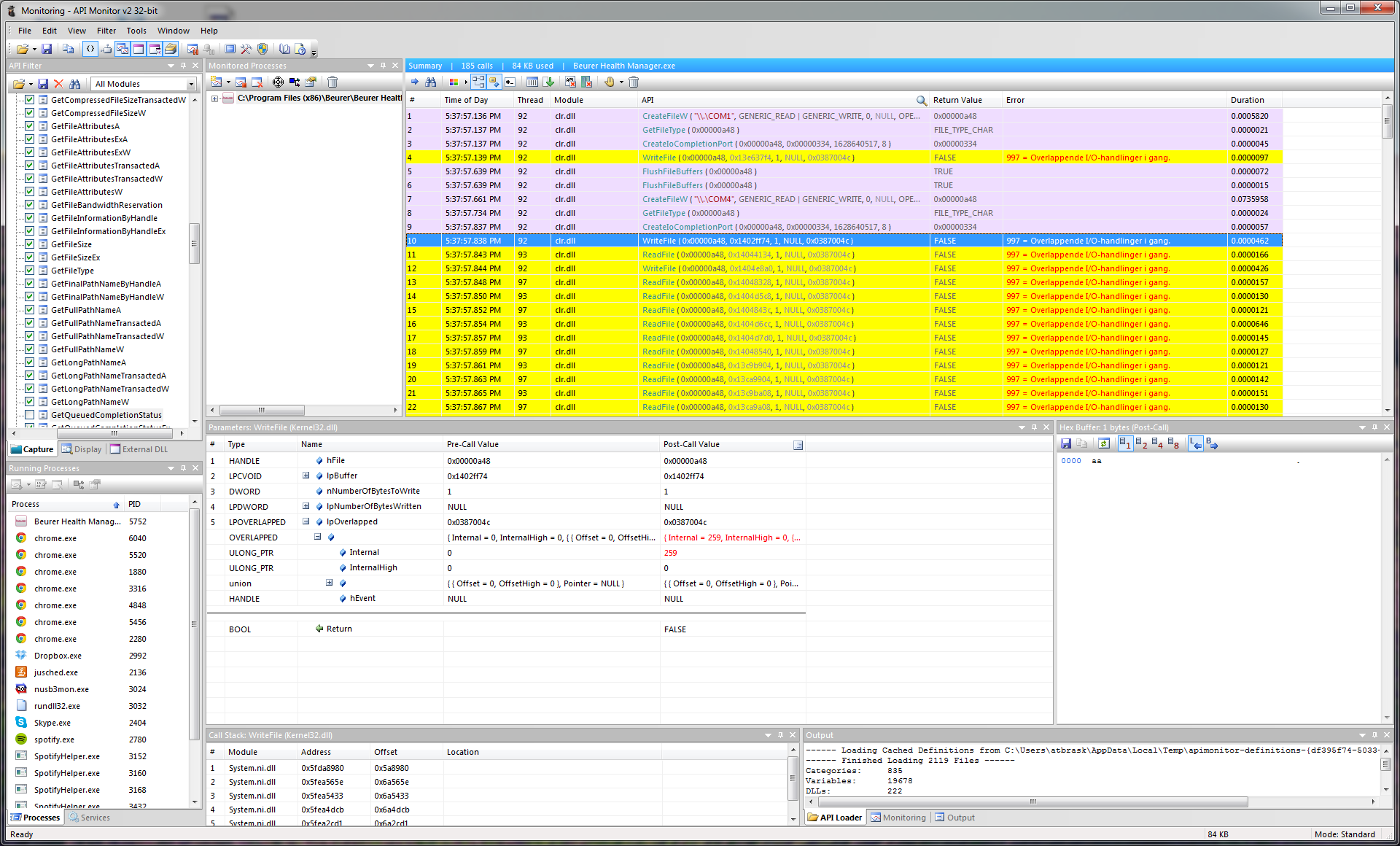1400x846 pixels.
Task: Switch to the External DLL tab
Action: pyautogui.click(x=139, y=449)
